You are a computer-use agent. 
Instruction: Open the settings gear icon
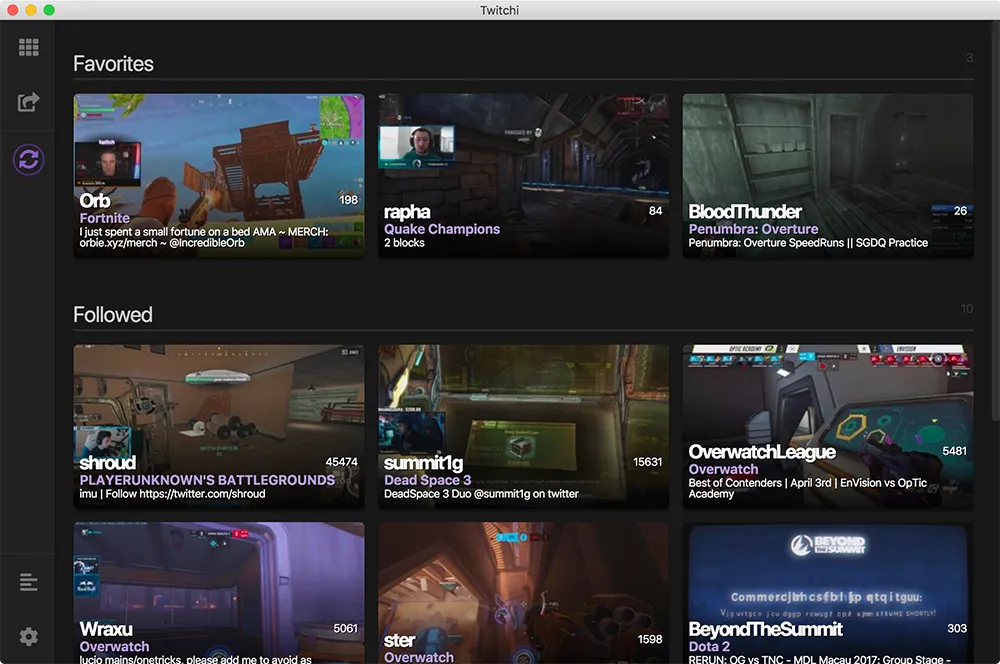pos(28,636)
